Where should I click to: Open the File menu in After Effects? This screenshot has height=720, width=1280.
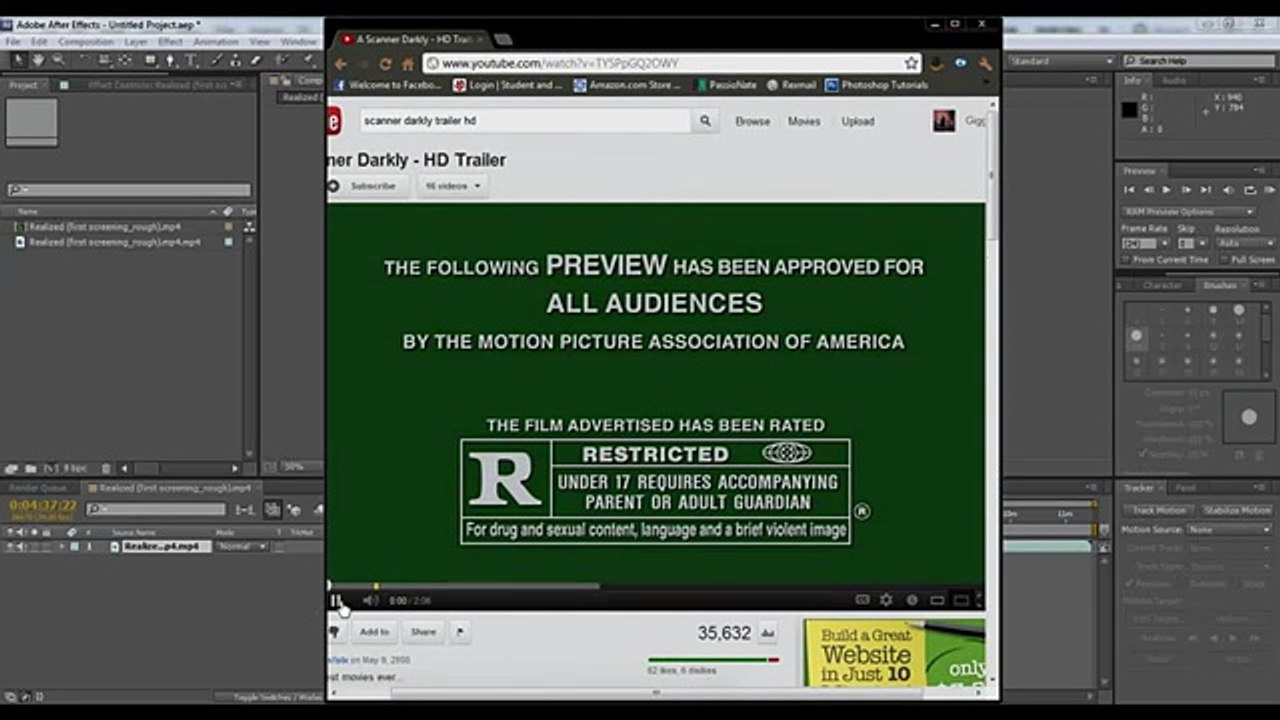13,42
